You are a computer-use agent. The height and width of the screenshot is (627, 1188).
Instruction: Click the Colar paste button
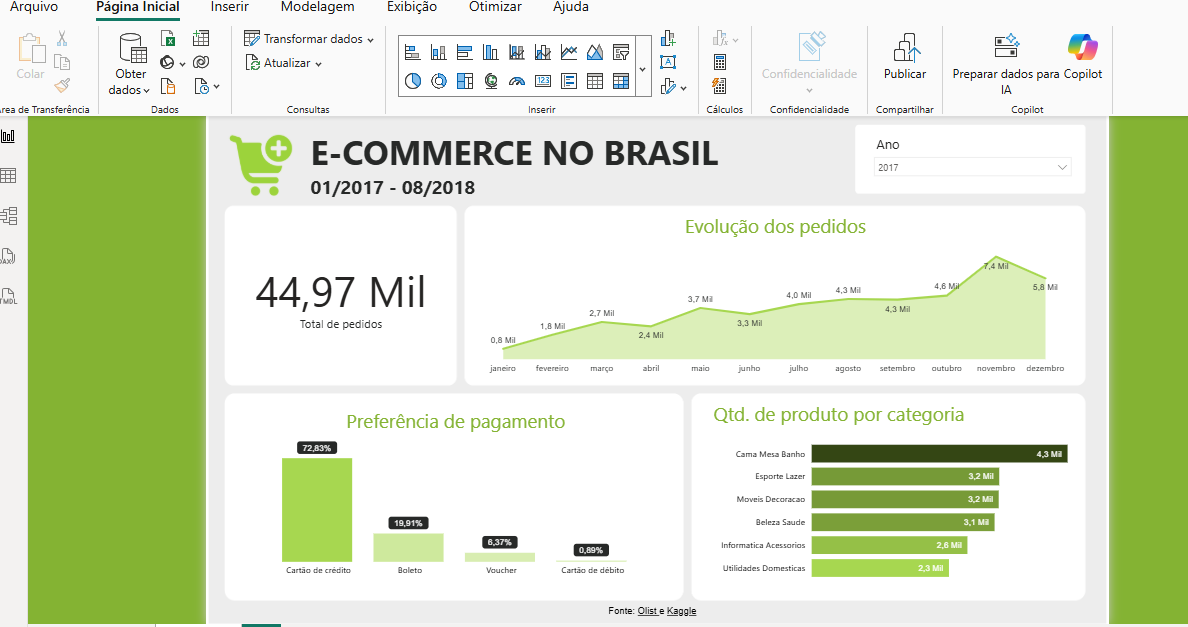tap(30, 57)
